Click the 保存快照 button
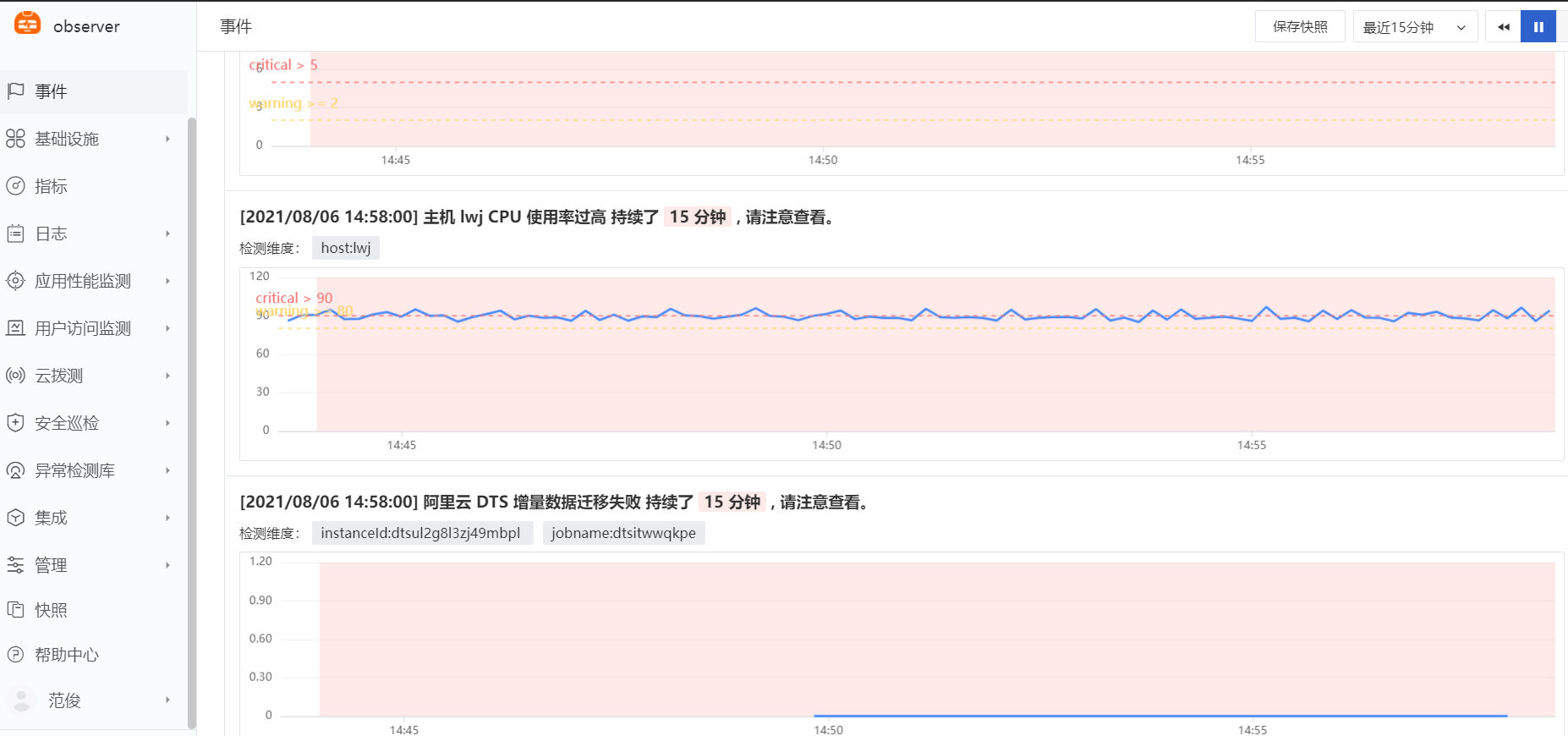 (x=1299, y=27)
